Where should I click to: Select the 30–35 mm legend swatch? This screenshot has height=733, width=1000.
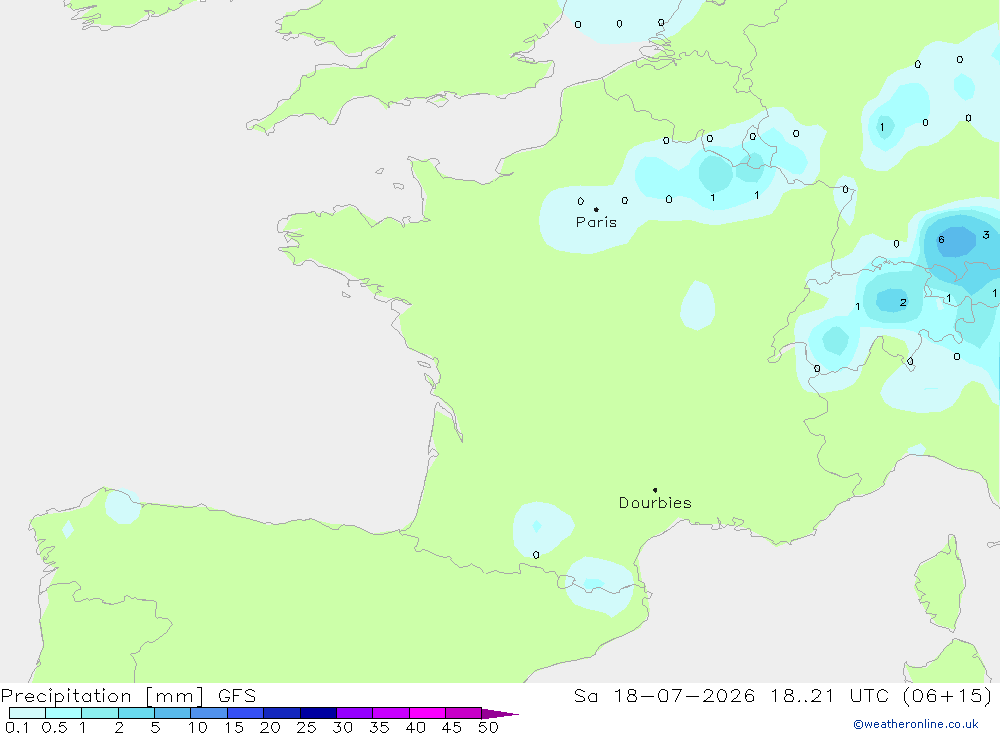tap(355, 713)
